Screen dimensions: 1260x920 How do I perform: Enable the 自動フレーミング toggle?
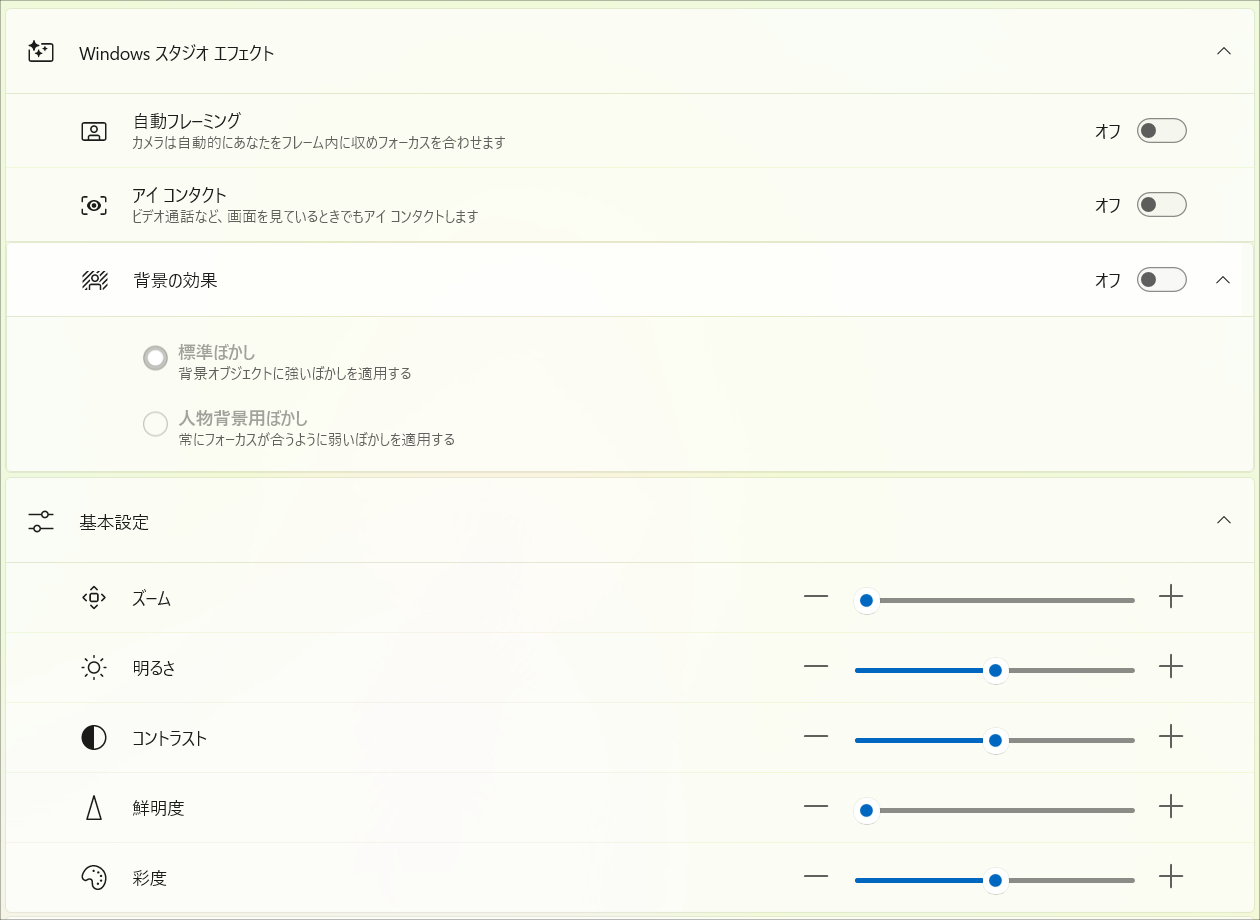1161,131
